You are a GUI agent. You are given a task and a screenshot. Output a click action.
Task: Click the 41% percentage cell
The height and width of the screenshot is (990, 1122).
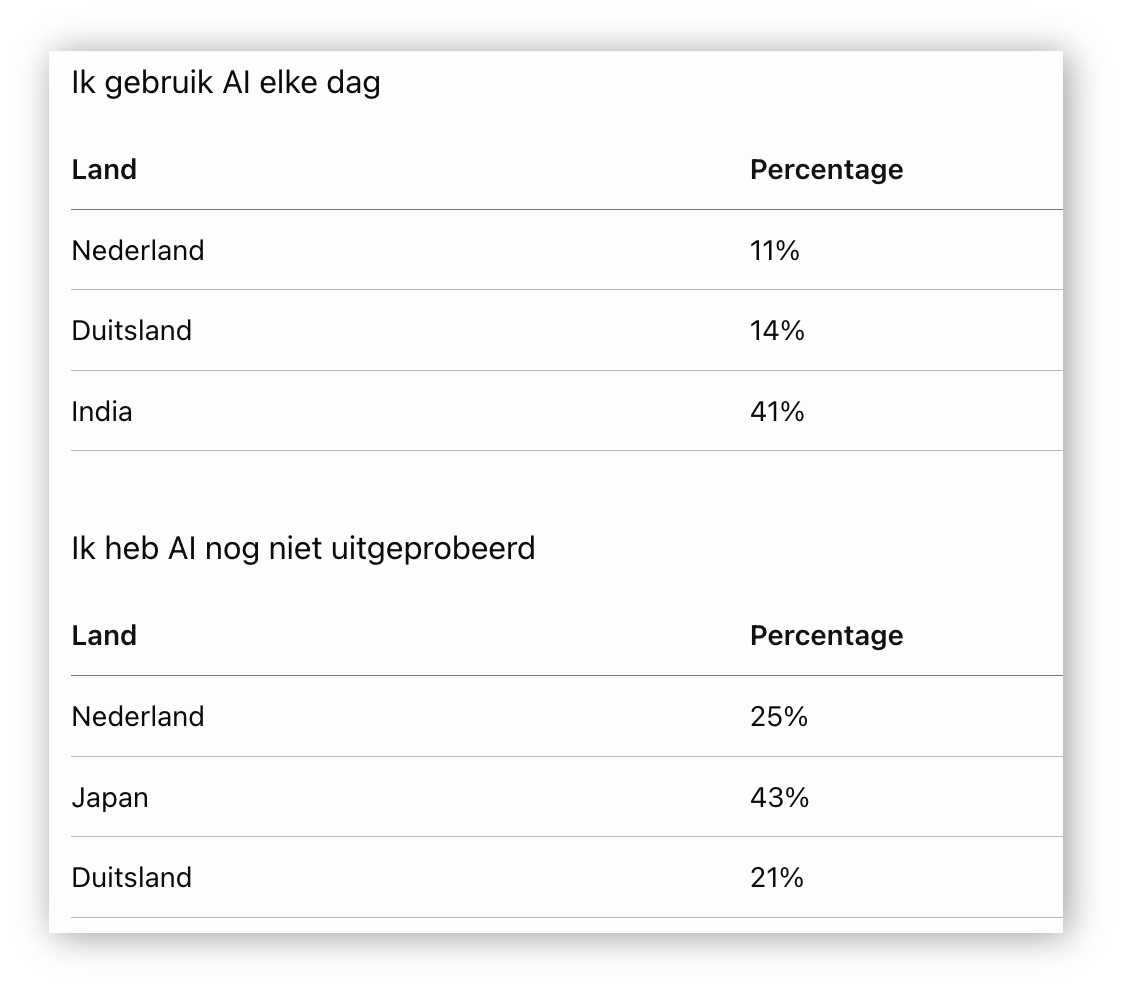click(x=777, y=411)
